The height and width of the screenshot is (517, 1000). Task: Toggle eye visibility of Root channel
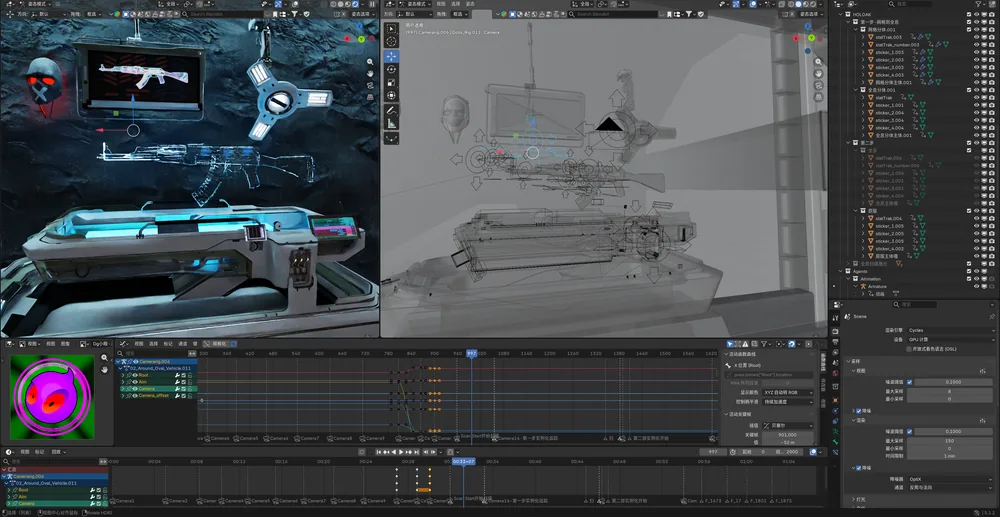click(x=135, y=375)
